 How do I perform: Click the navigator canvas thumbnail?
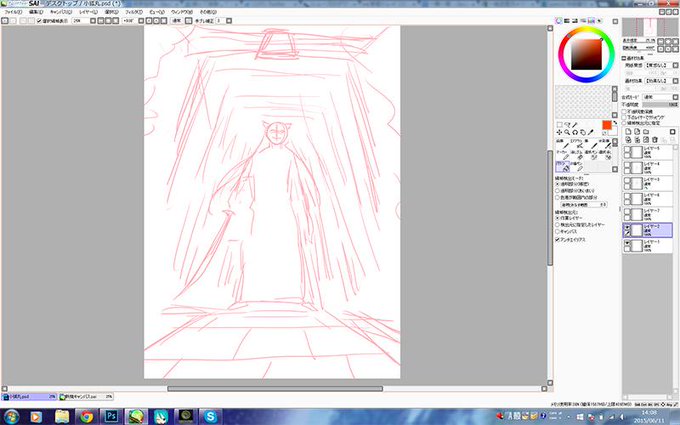click(650, 27)
